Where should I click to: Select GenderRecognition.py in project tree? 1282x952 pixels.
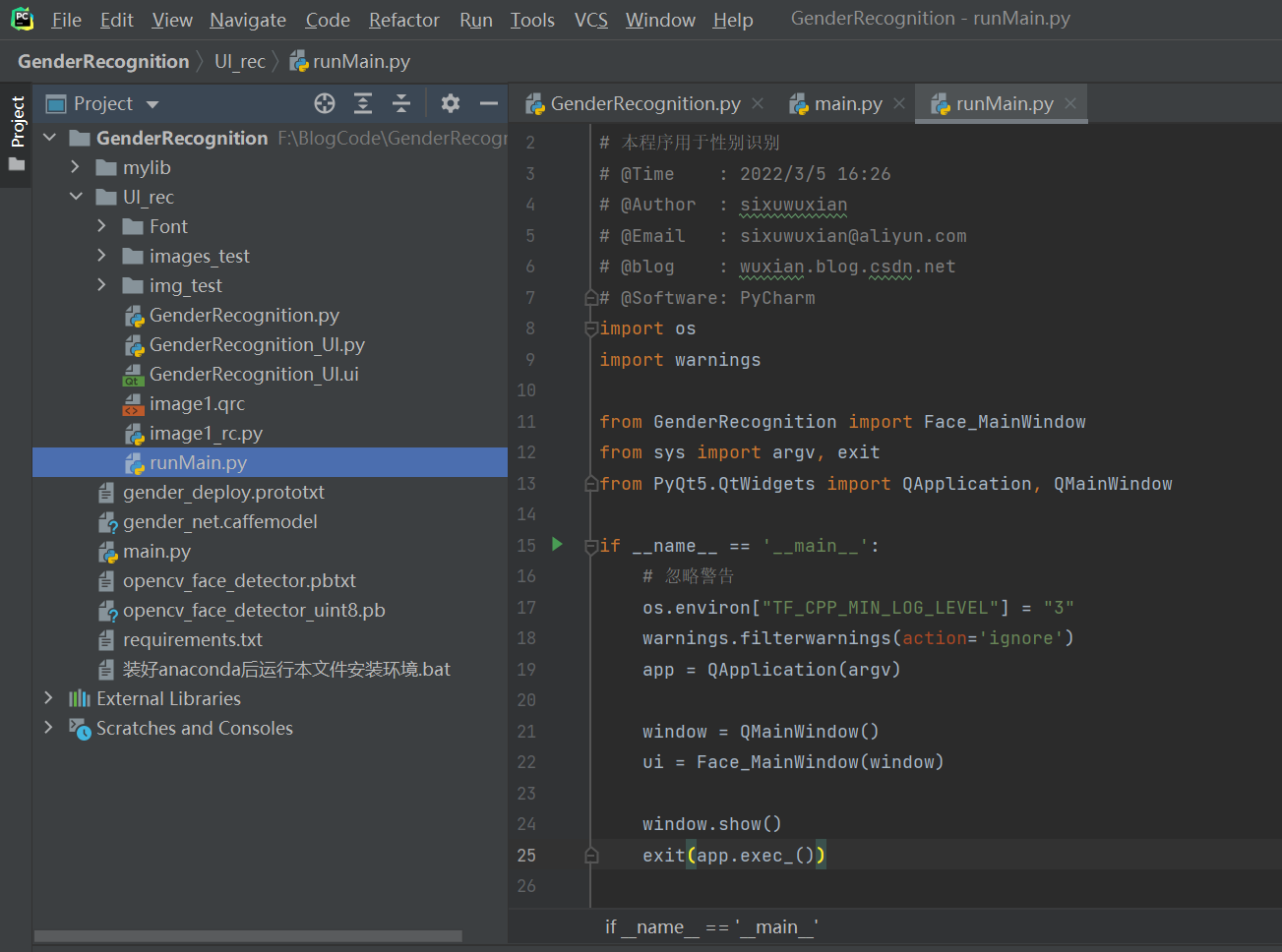click(x=244, y=315)
